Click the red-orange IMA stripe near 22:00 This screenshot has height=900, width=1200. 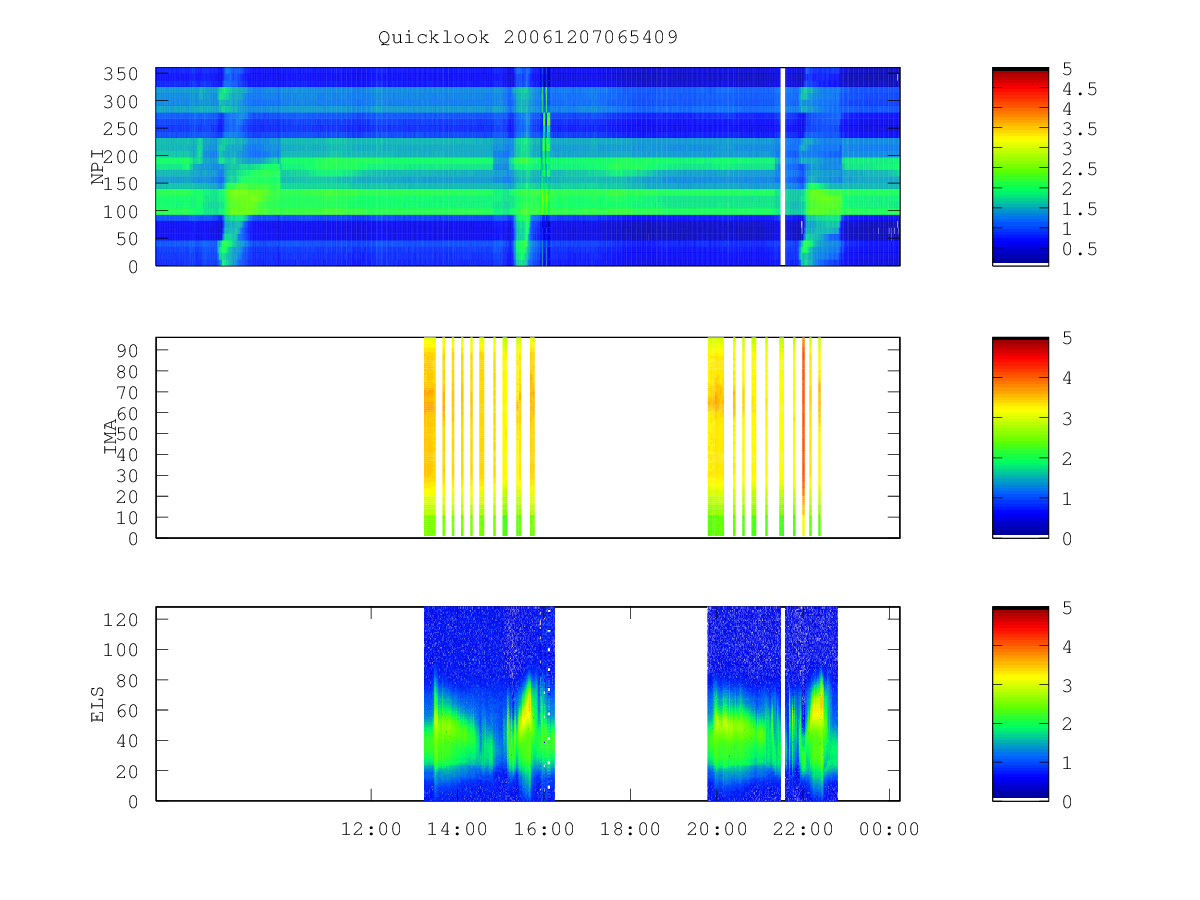pyautogui.click(x=803, y=437)
